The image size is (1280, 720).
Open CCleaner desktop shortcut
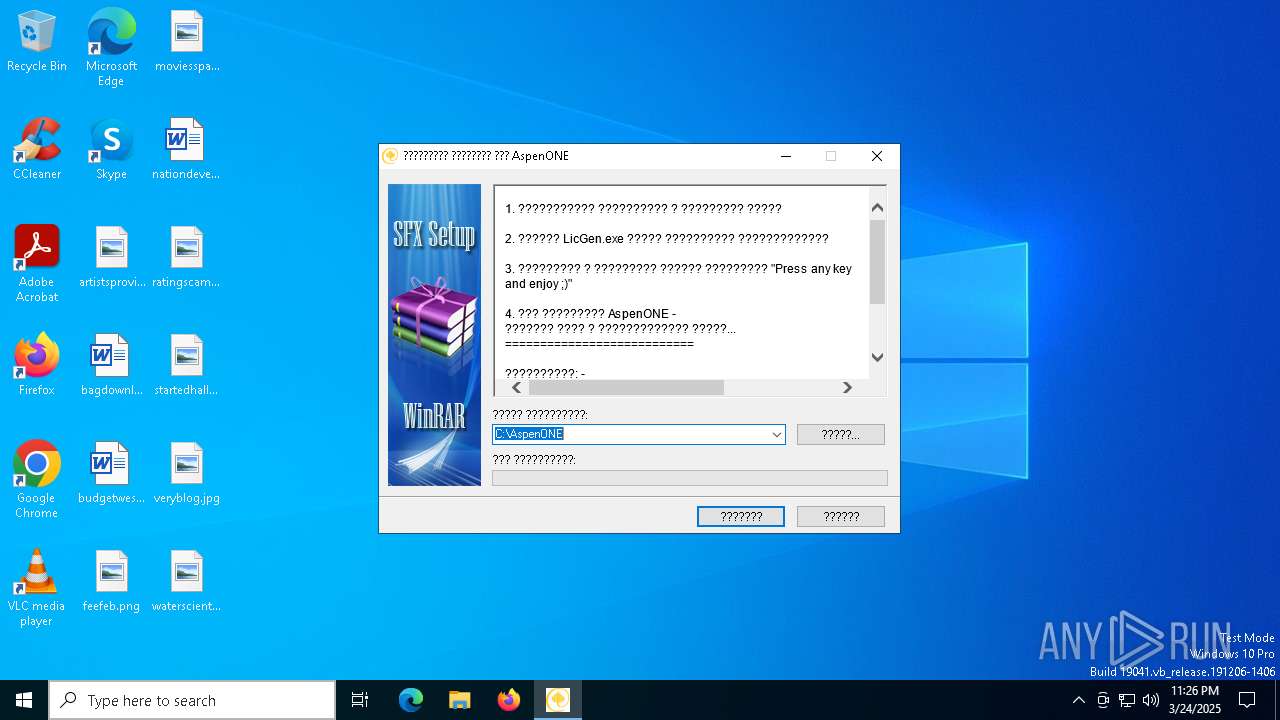(37, 149)
